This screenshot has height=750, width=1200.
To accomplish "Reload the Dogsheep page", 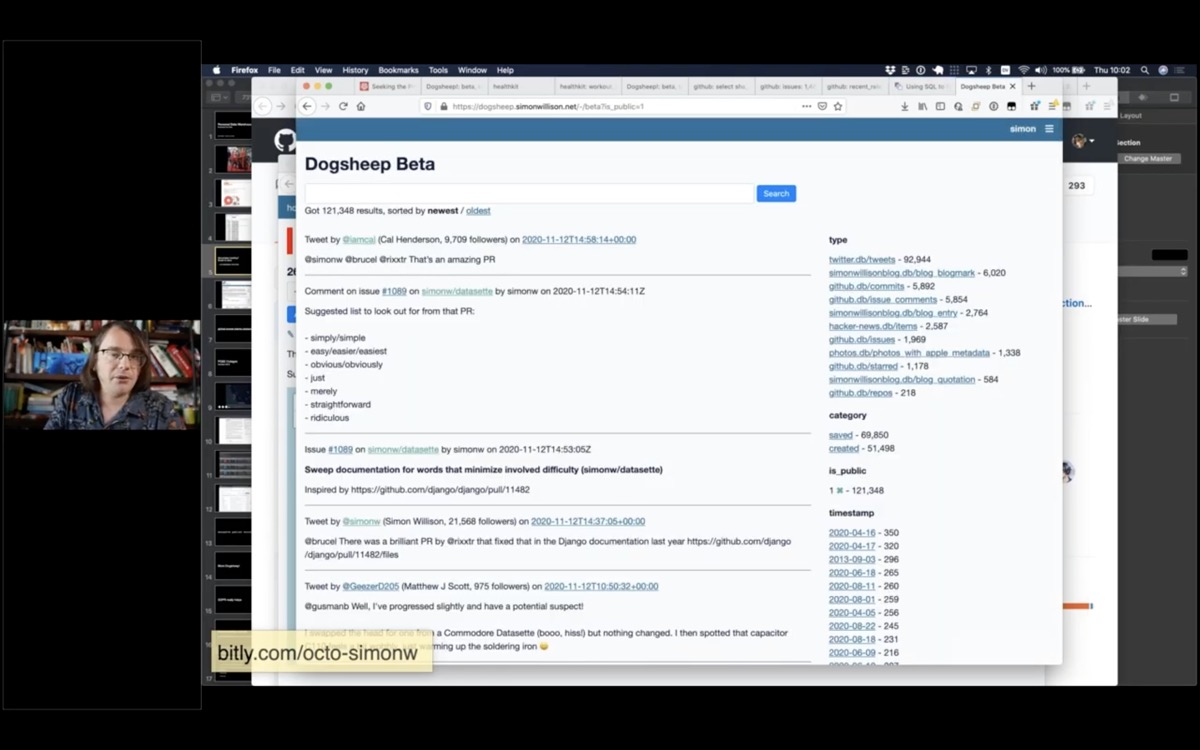I will click(x=343, y=106).
